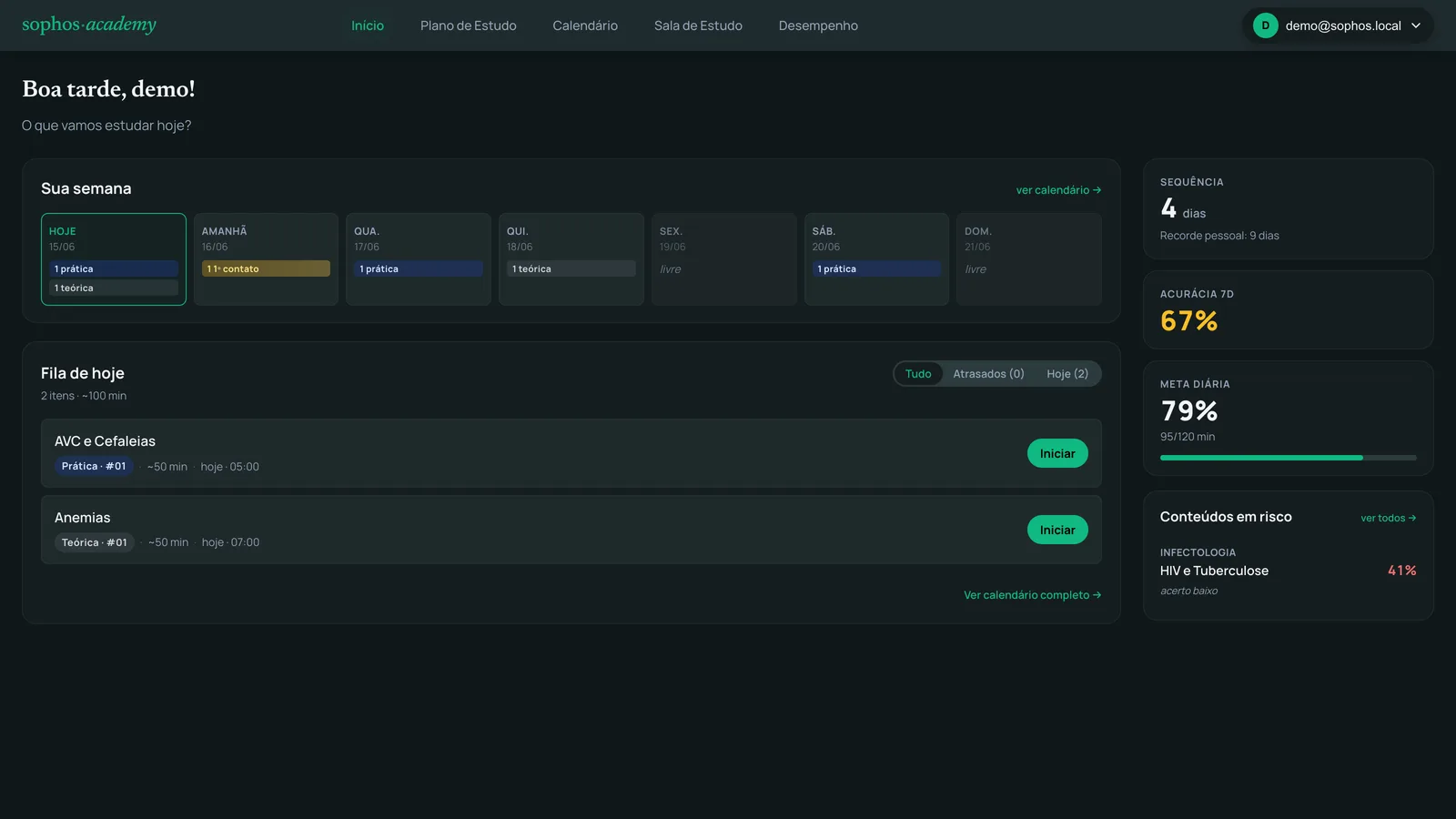Image resolution: width=1456 pixels, height=819 pixels.
Task: Filter queue by Hoje (2)
Action: coord(1067,374)
